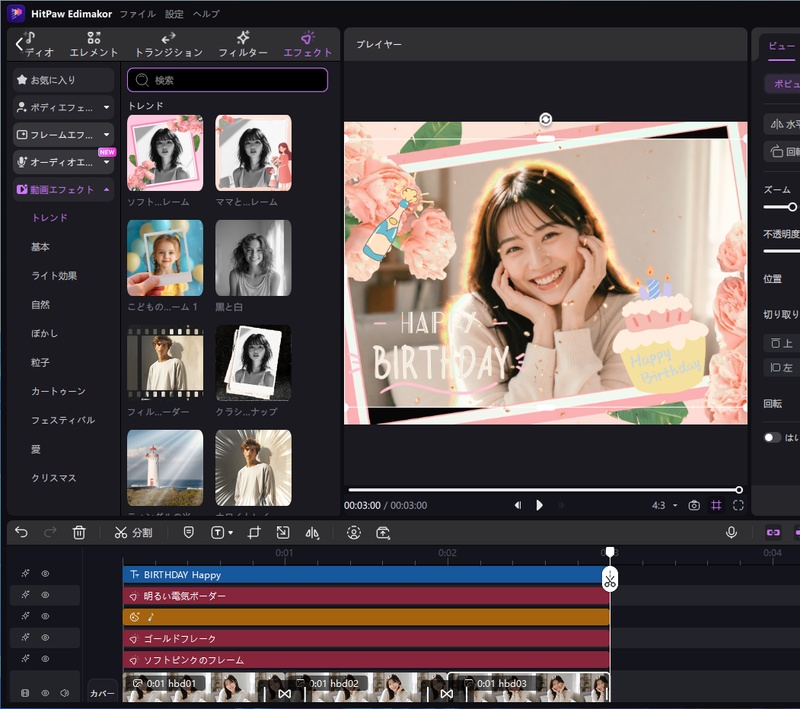
Task: Collapse 動画エフェクト category
Action: [63, 190]
